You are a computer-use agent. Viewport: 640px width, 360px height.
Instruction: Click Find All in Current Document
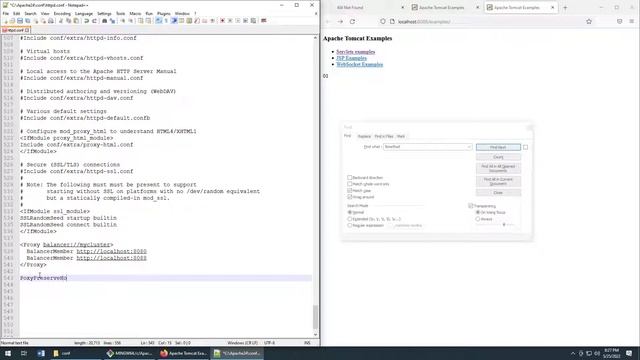pyautogui.click(x=498, y=181)
